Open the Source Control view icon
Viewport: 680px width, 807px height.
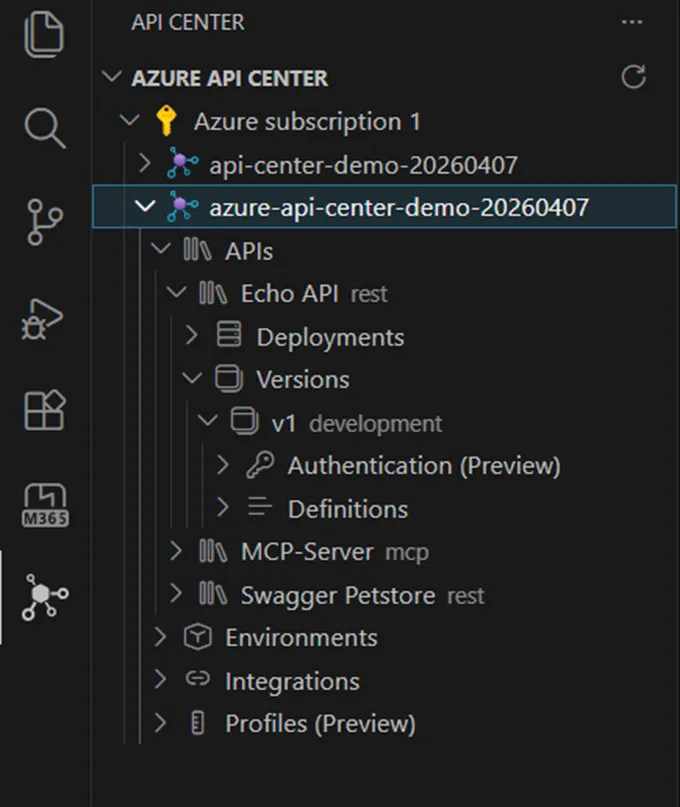click(45, 221)
